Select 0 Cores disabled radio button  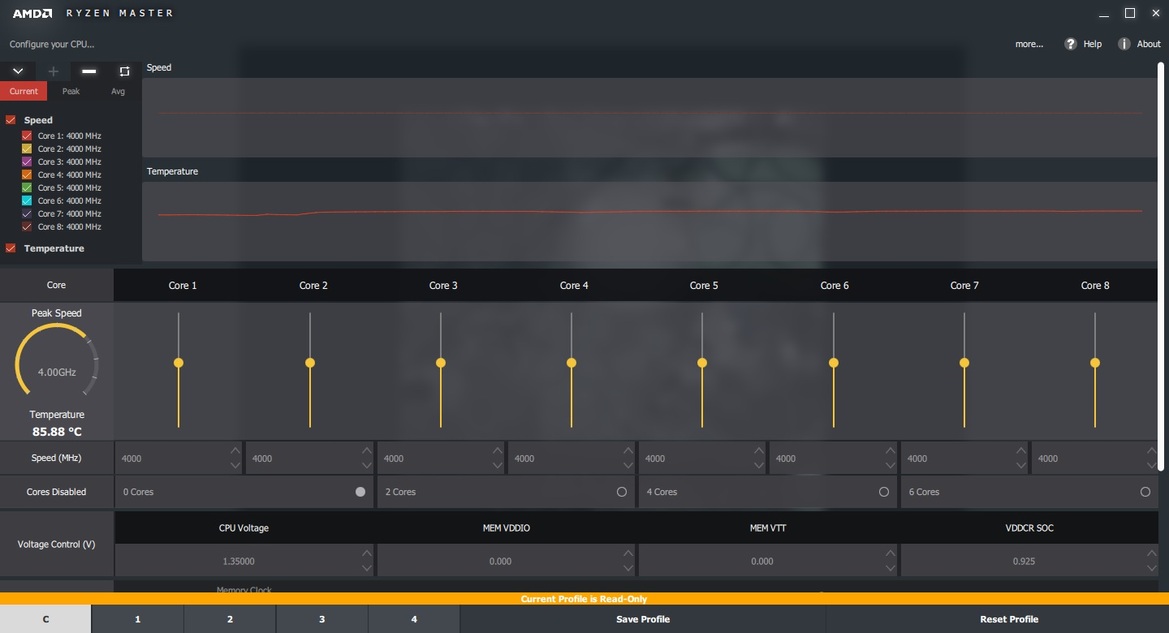[x=360, y=491]
